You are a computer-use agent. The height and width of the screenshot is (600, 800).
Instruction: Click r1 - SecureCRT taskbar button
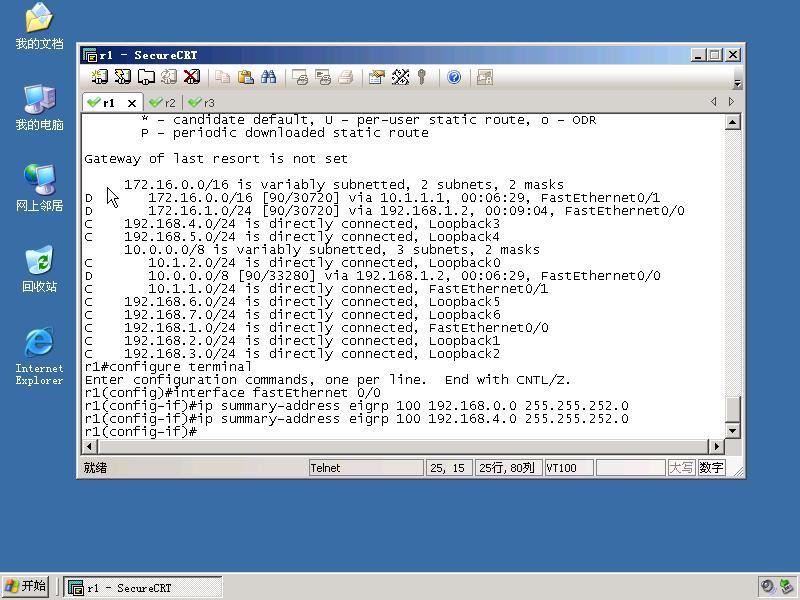(143, 588)
